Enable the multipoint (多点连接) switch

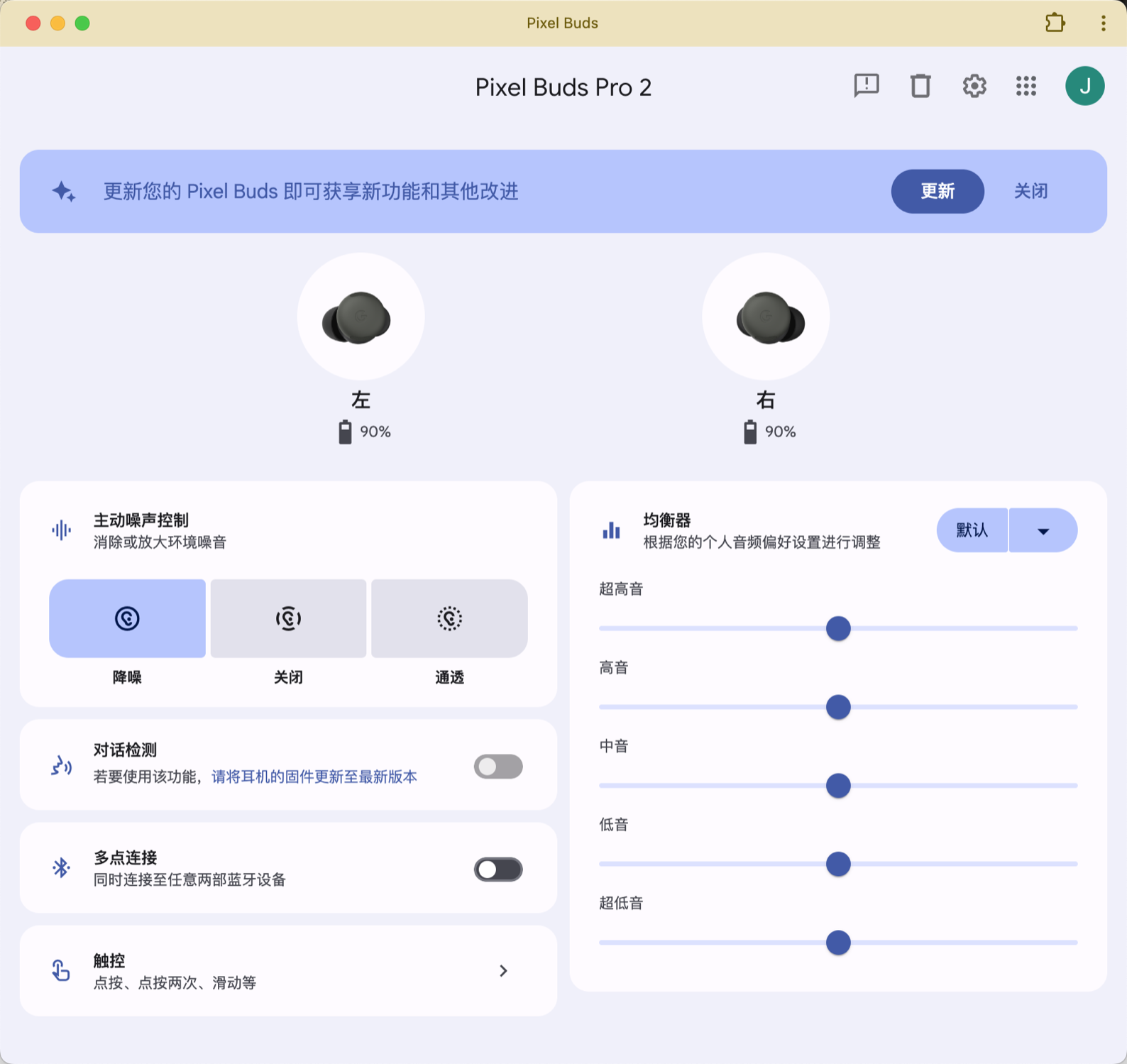[x=498, y=870]
